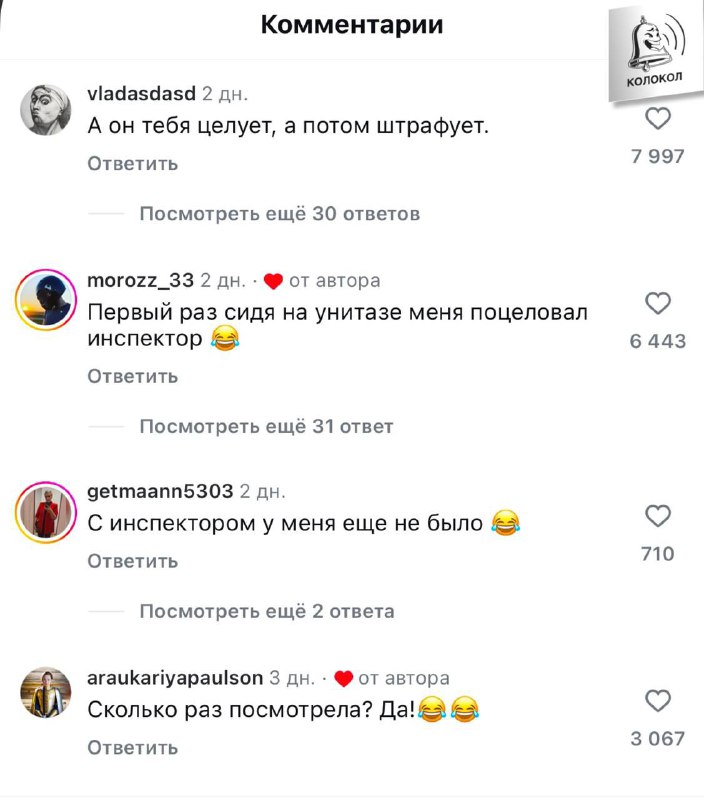Screen dimensions: 704x800
Task: Expand 31 more replies under morozz_33
Action: [266, 427]
